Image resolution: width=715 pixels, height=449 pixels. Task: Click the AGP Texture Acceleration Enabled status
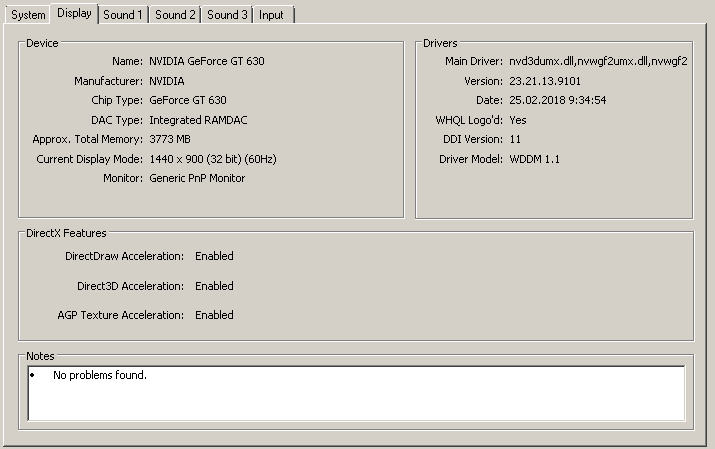[214, 315]
